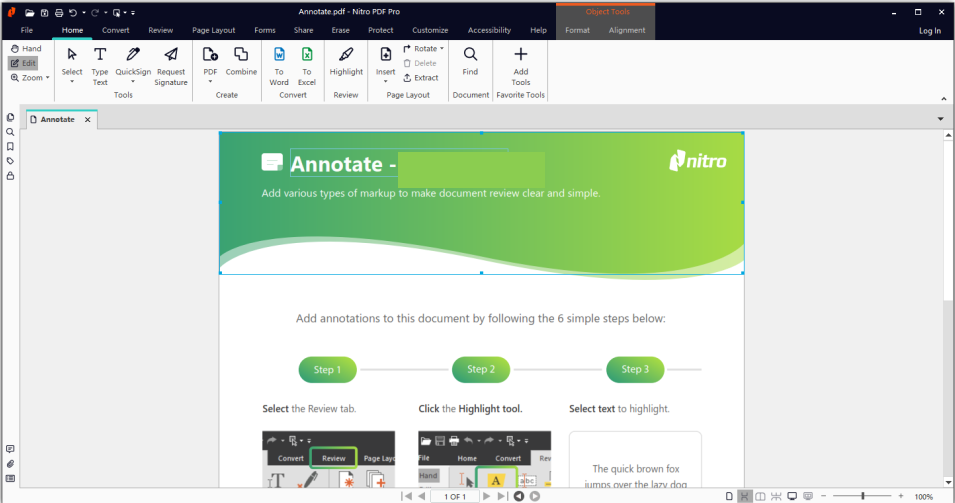This screenshot has width=955, height=503.
Task: Switch to the Review ribbon tab
Action: (x=161, y=30)
